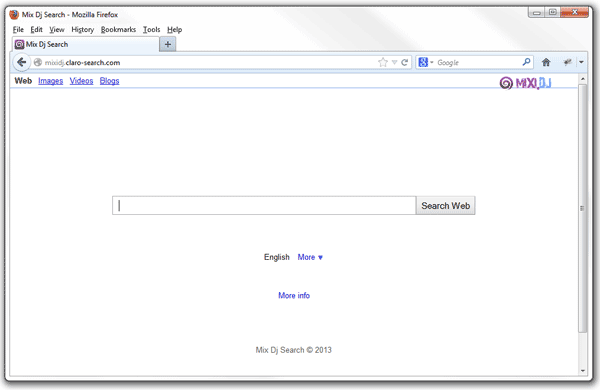Viewport: 600px width, 390px height.
Task: Reload the page with the refresh icon
Action: (404, 62)
